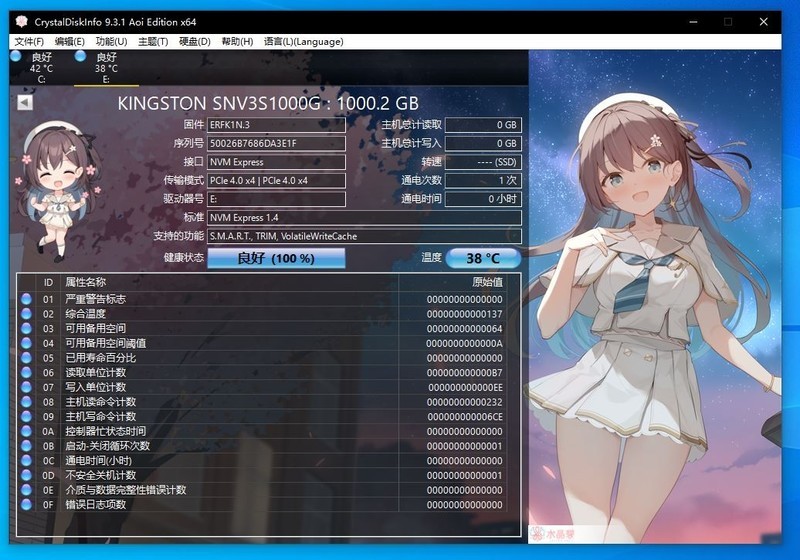Open the 功能(U) menu
Screen dimensions: 800x560
click(111, 42)
